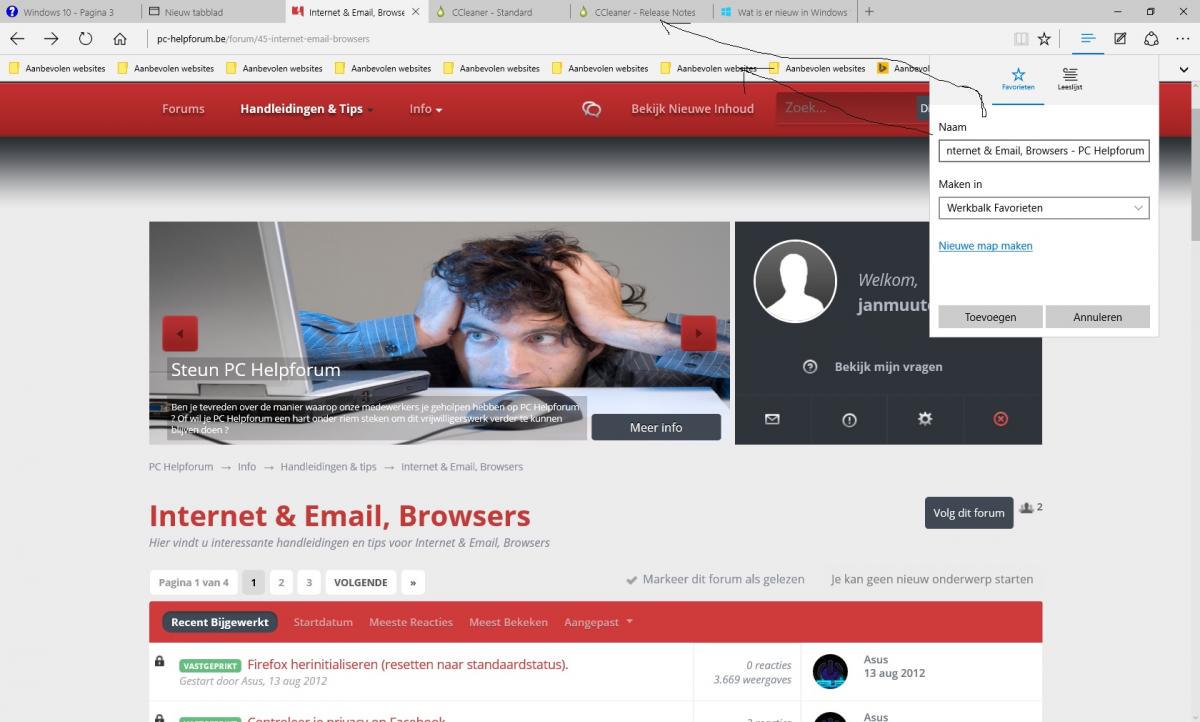Viewport: 1200px width, 722px height.
Task: Click the VOLGENDE pagination button
Action: click(x=360, y=582)
